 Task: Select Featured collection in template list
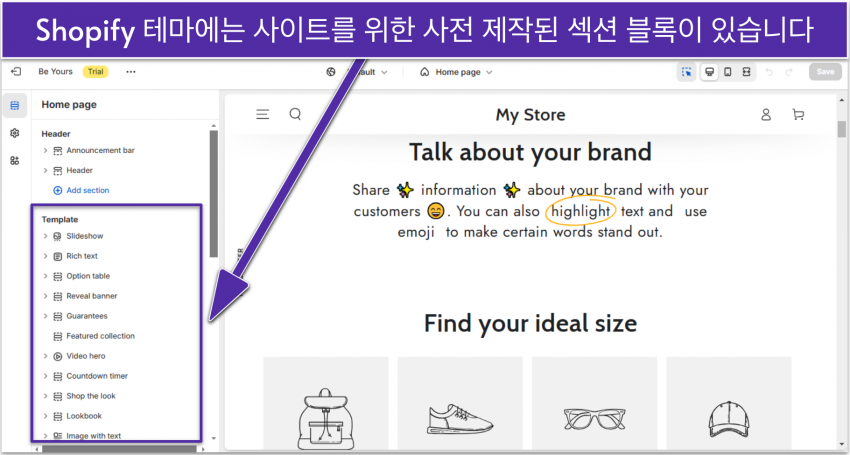point(100,336)
